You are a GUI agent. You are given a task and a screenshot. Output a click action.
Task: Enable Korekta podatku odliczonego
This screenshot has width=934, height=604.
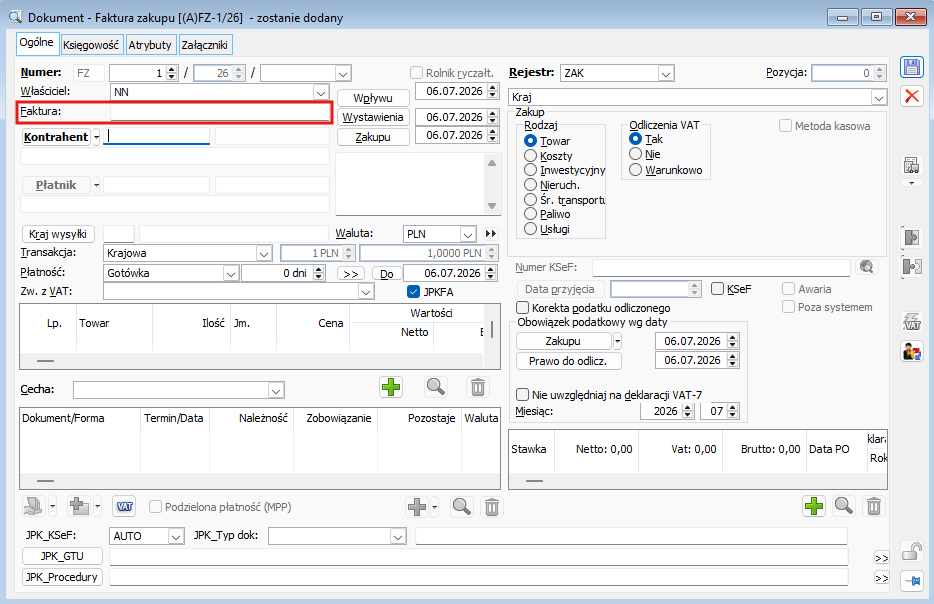tap(522, 307)
